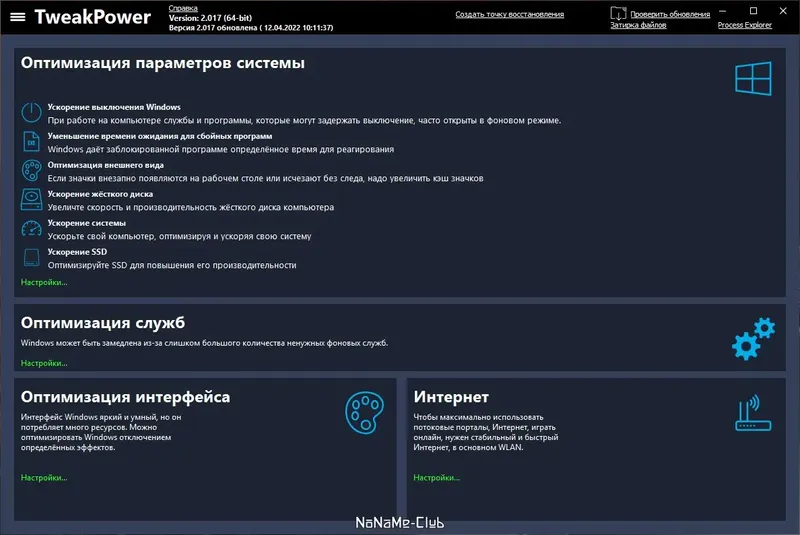Click the palette icon beside Оптимизация внешнего вида
Viewport: 800px width, 535px height.
pyautogui.click(x=31, y=170)
